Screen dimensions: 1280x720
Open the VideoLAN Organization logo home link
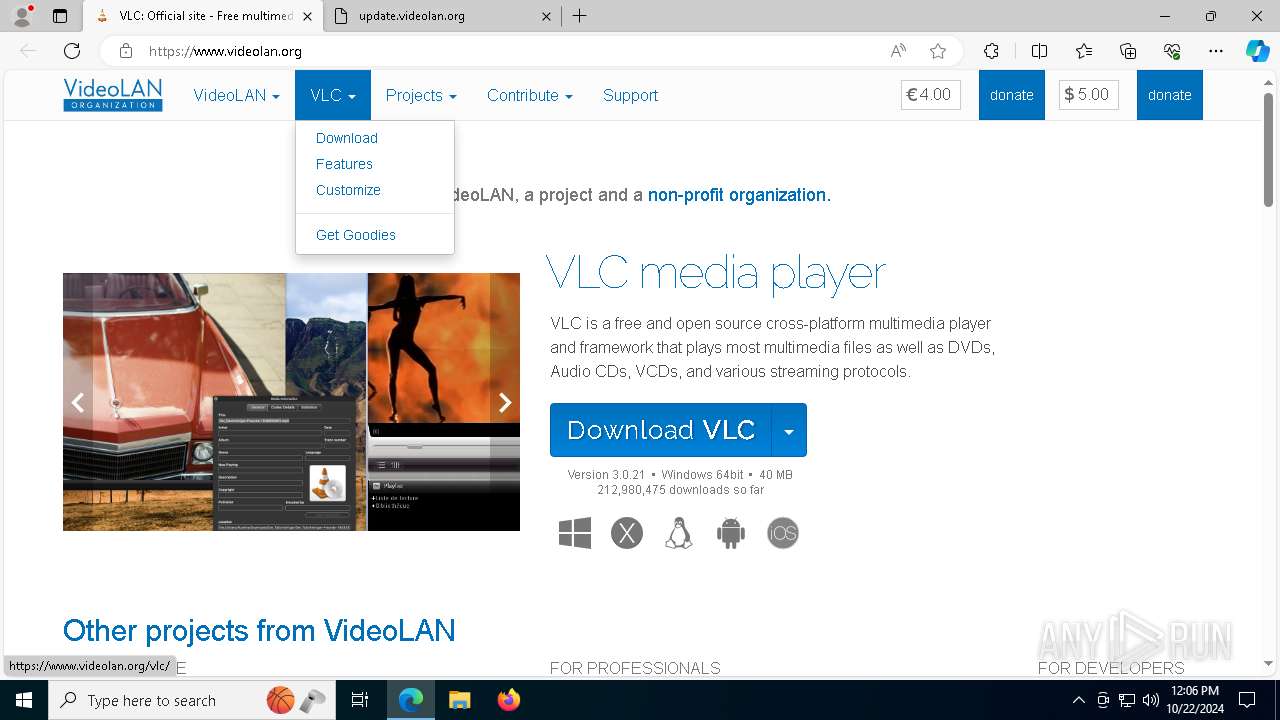(x=113, y=95)
